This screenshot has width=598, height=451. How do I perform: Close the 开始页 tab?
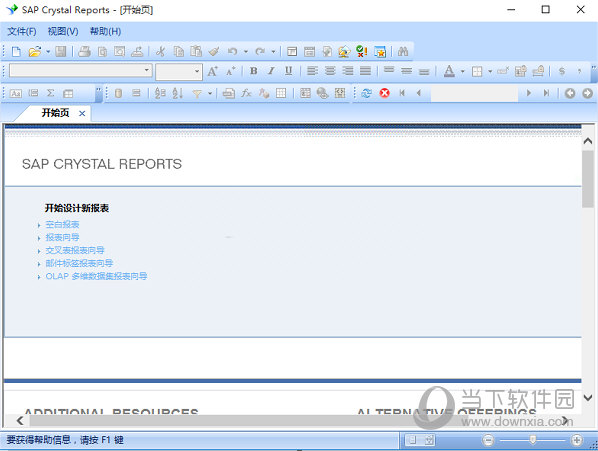point(82,113)
